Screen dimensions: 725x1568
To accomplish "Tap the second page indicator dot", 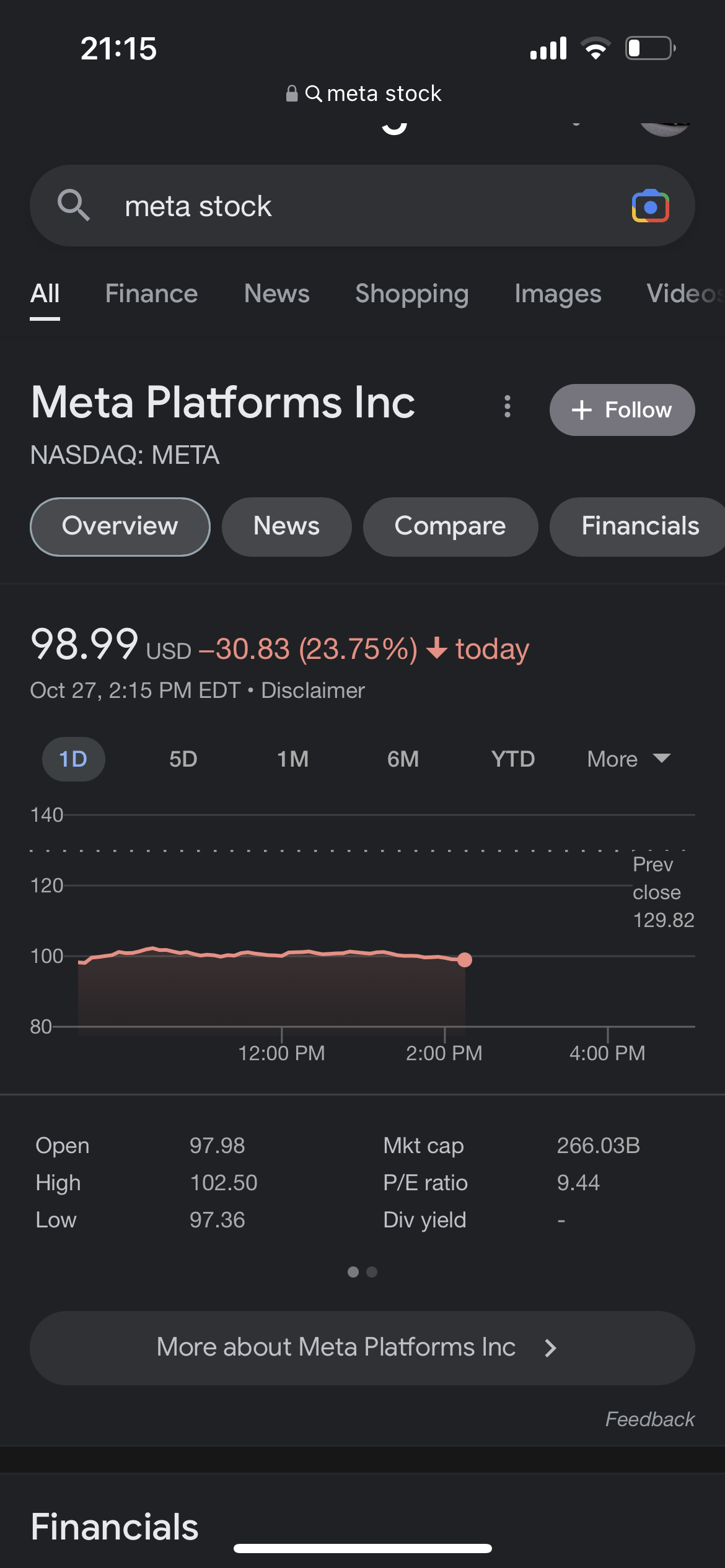I will coord(372,1272).
